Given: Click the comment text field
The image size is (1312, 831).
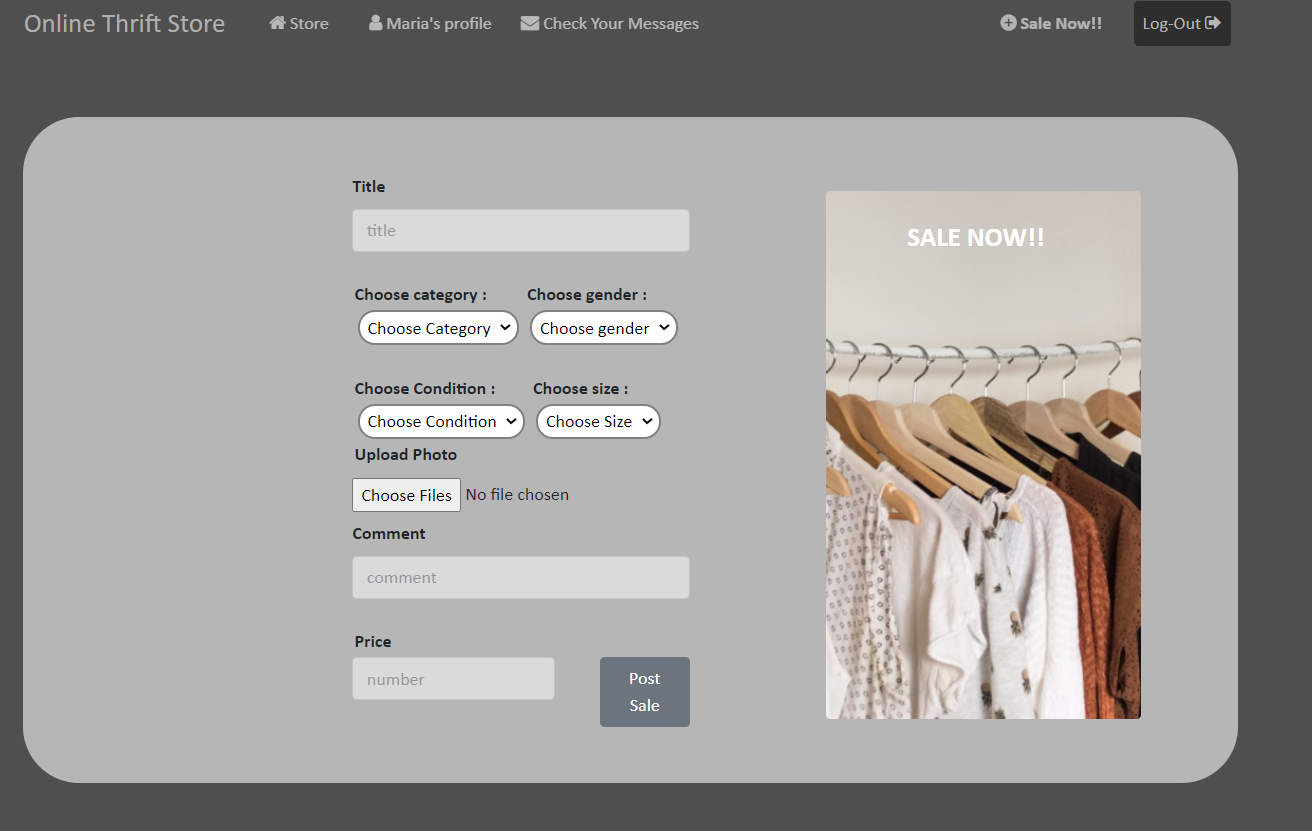Looking at the screenshot, I should coord(520,577).
